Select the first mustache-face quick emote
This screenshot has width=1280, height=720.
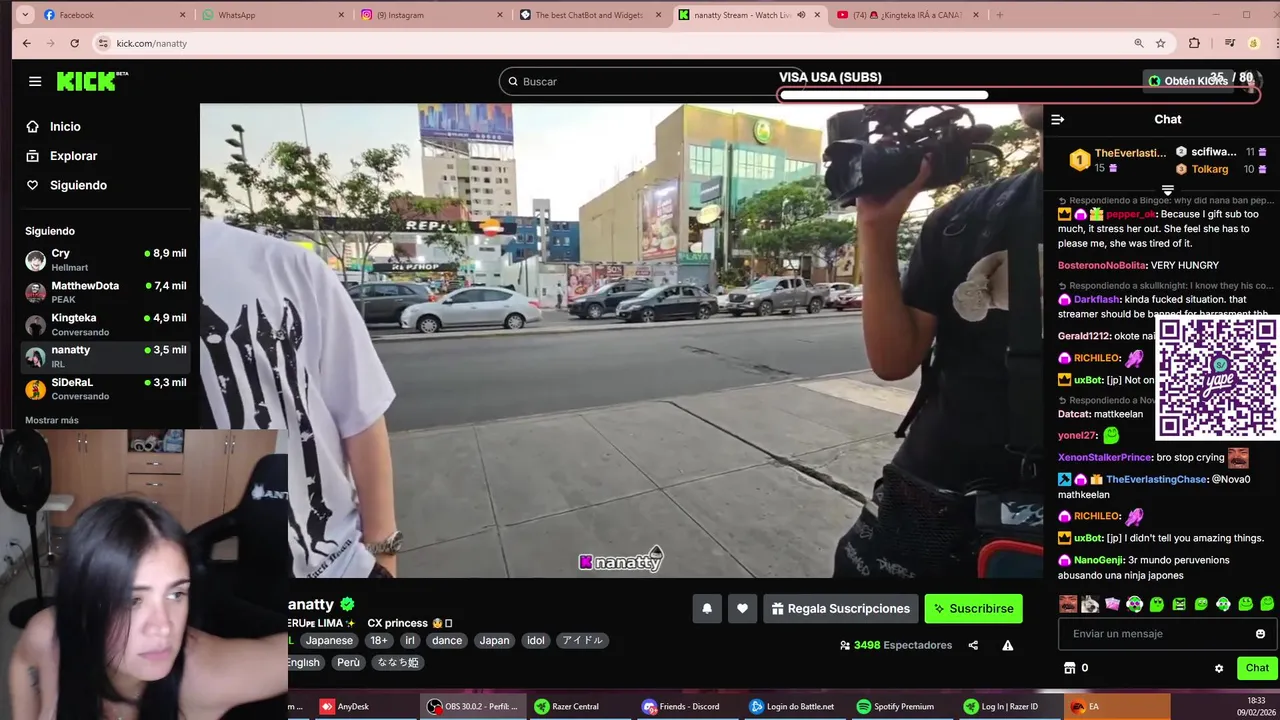tap(1068, 604)
